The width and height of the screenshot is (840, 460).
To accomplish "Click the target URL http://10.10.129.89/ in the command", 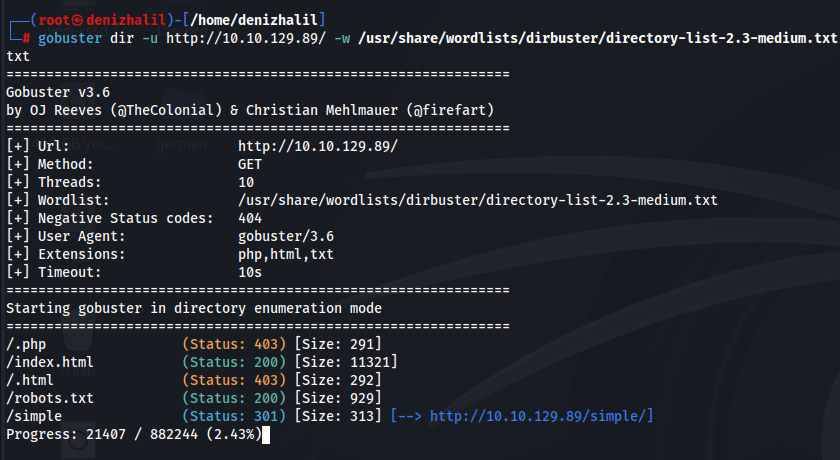I will click(245, 38).
